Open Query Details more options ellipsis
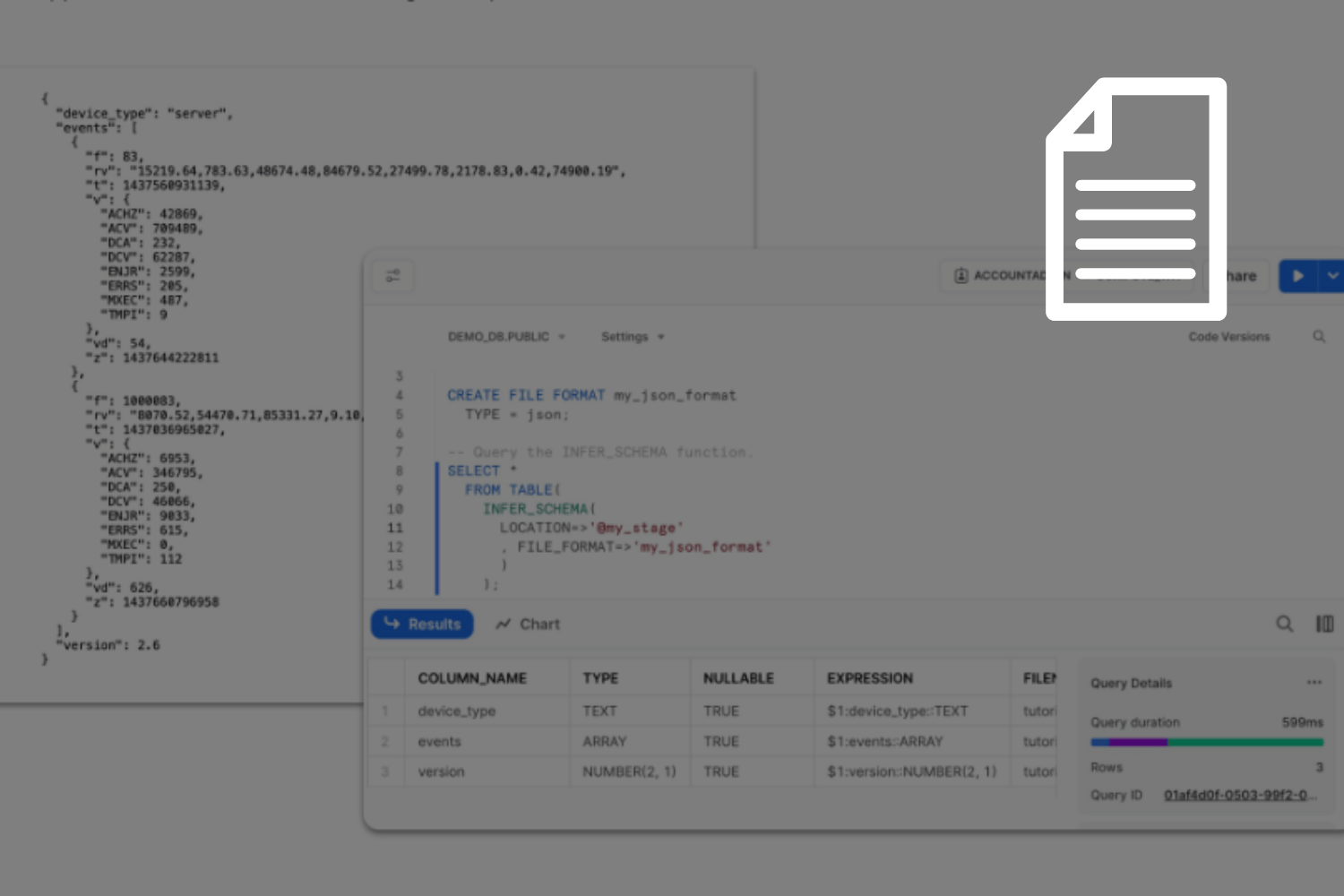 pyautogui.click(x=1314, y=683)
